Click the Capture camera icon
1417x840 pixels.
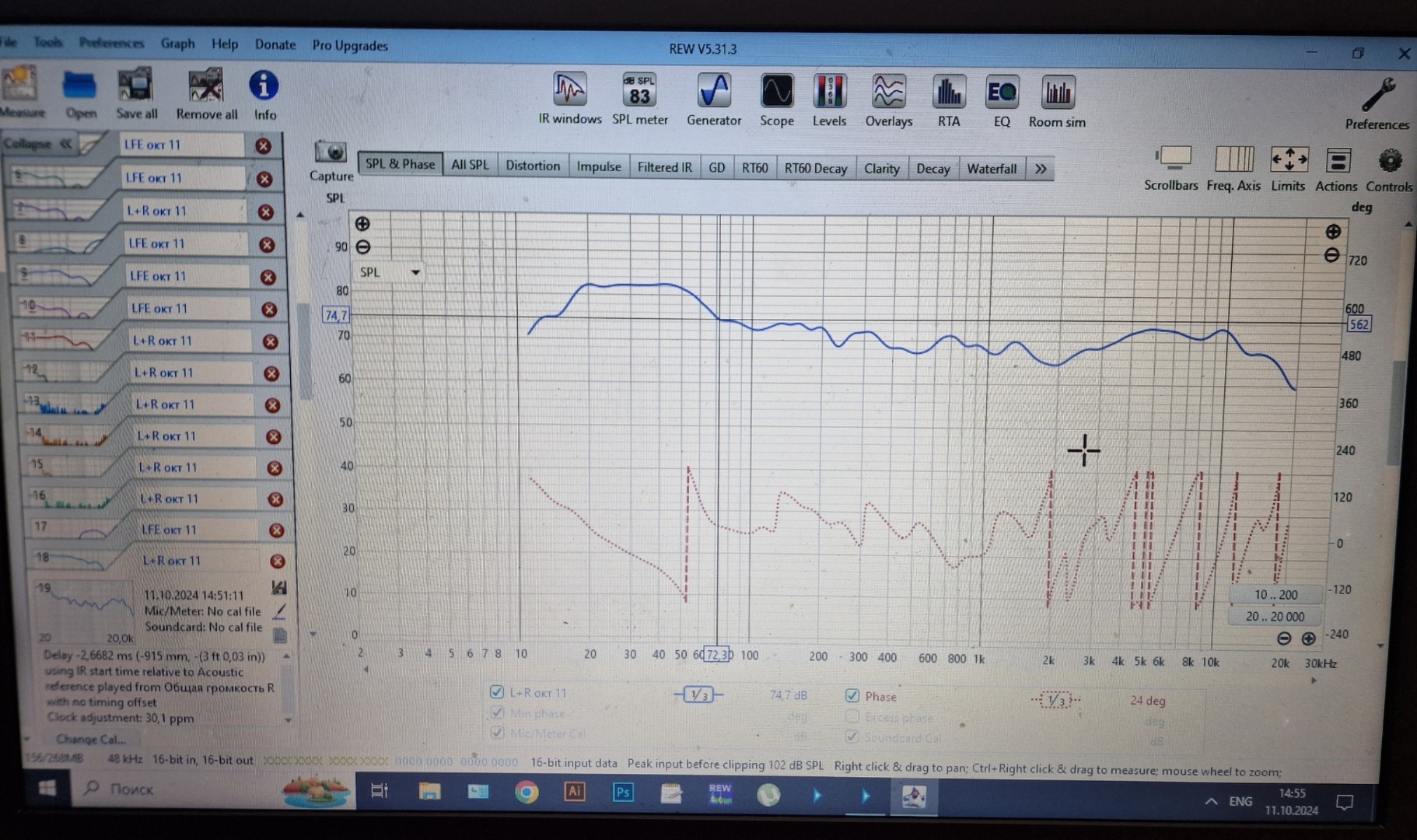(x=331, y=153)
